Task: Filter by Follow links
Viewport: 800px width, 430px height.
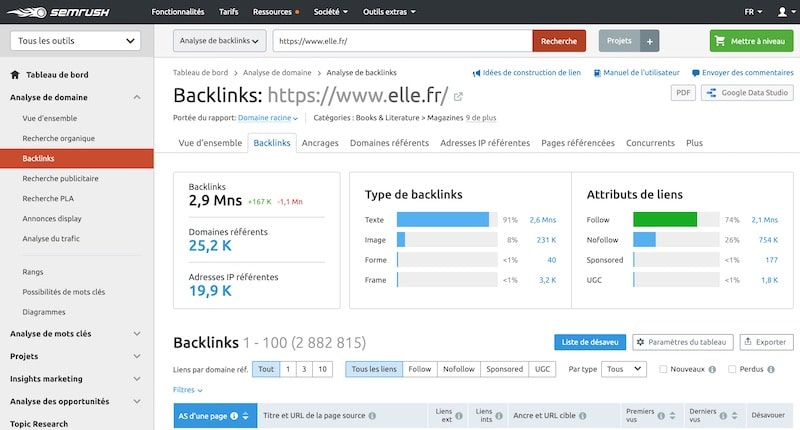Action: pos(420,369)
